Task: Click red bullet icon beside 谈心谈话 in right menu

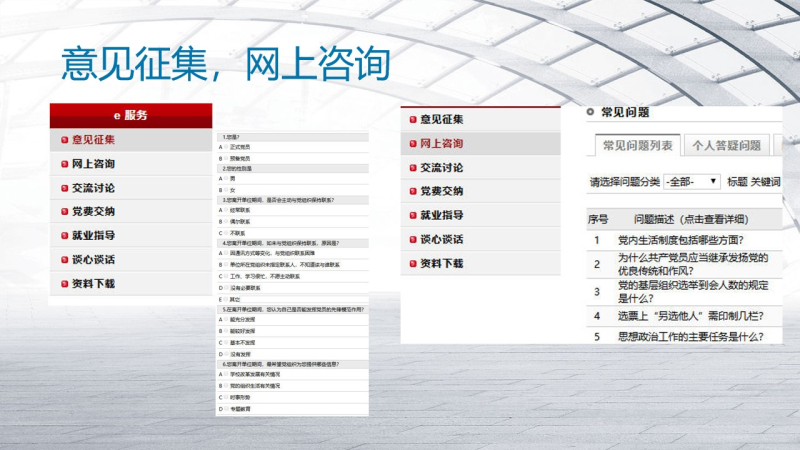Action: point(412,240)
